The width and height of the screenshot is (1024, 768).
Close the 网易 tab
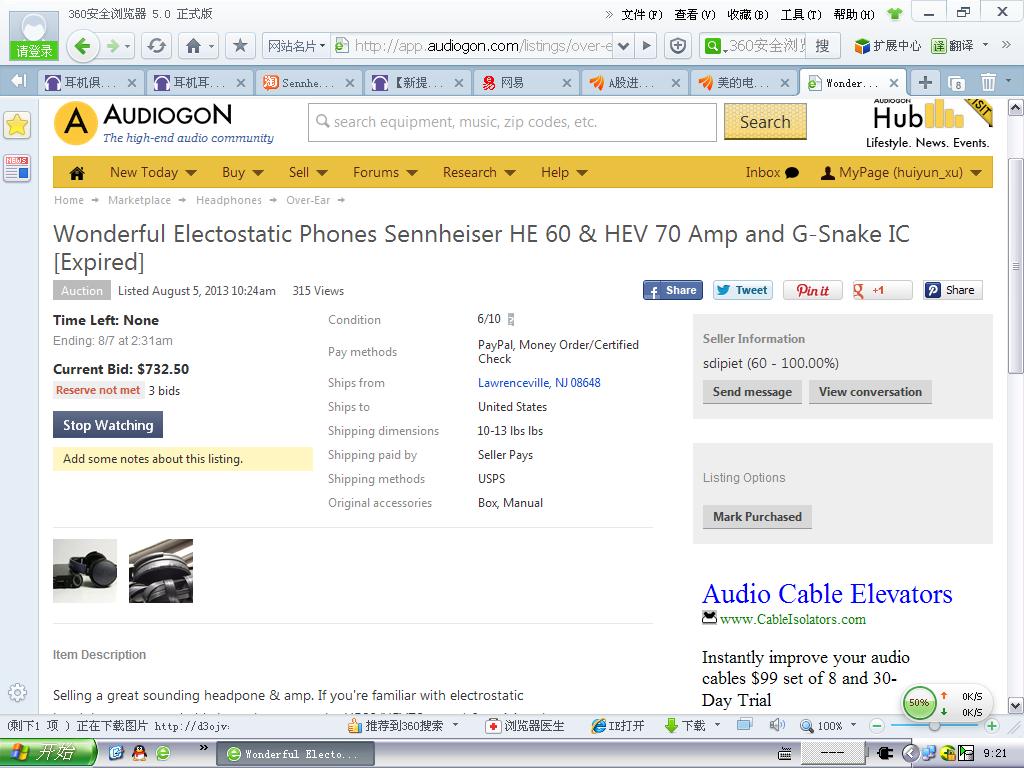tap(567, 83)
